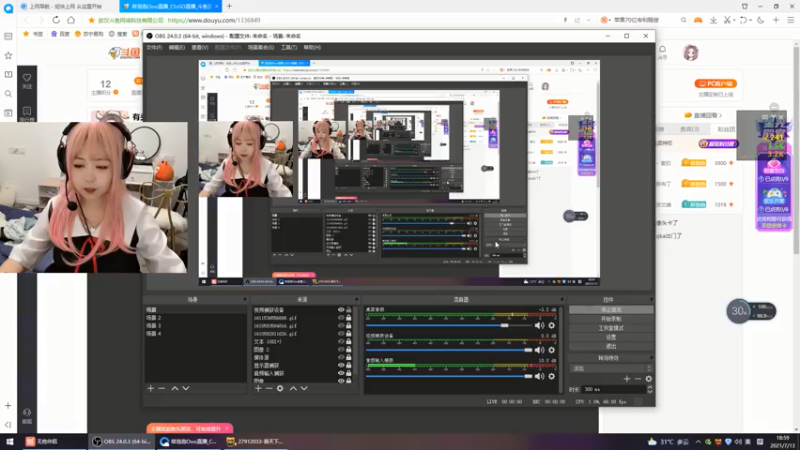
Task: Mute 桌面音频 with its speaker icon
Action: [539, 325]
